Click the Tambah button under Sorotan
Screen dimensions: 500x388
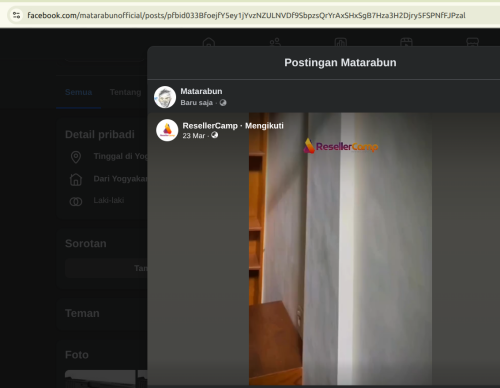pyautogui.click(x=106, y=268)
